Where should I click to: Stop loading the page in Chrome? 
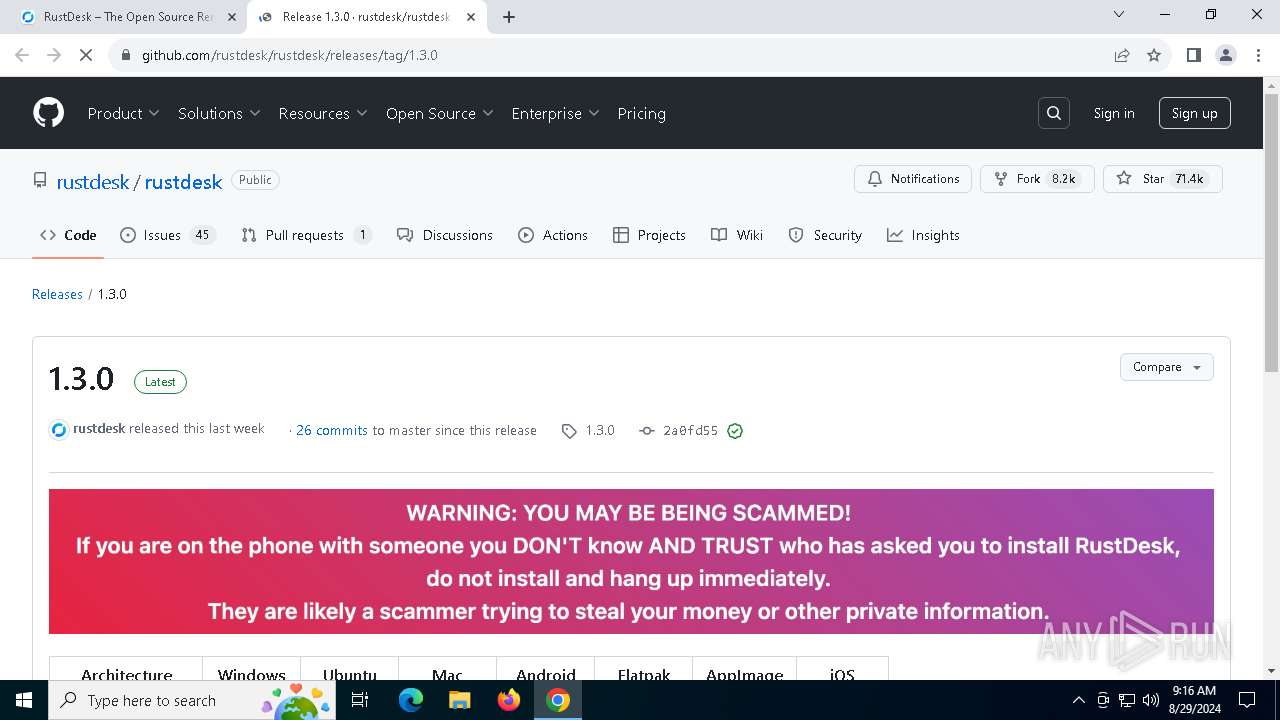click(86, 55)
